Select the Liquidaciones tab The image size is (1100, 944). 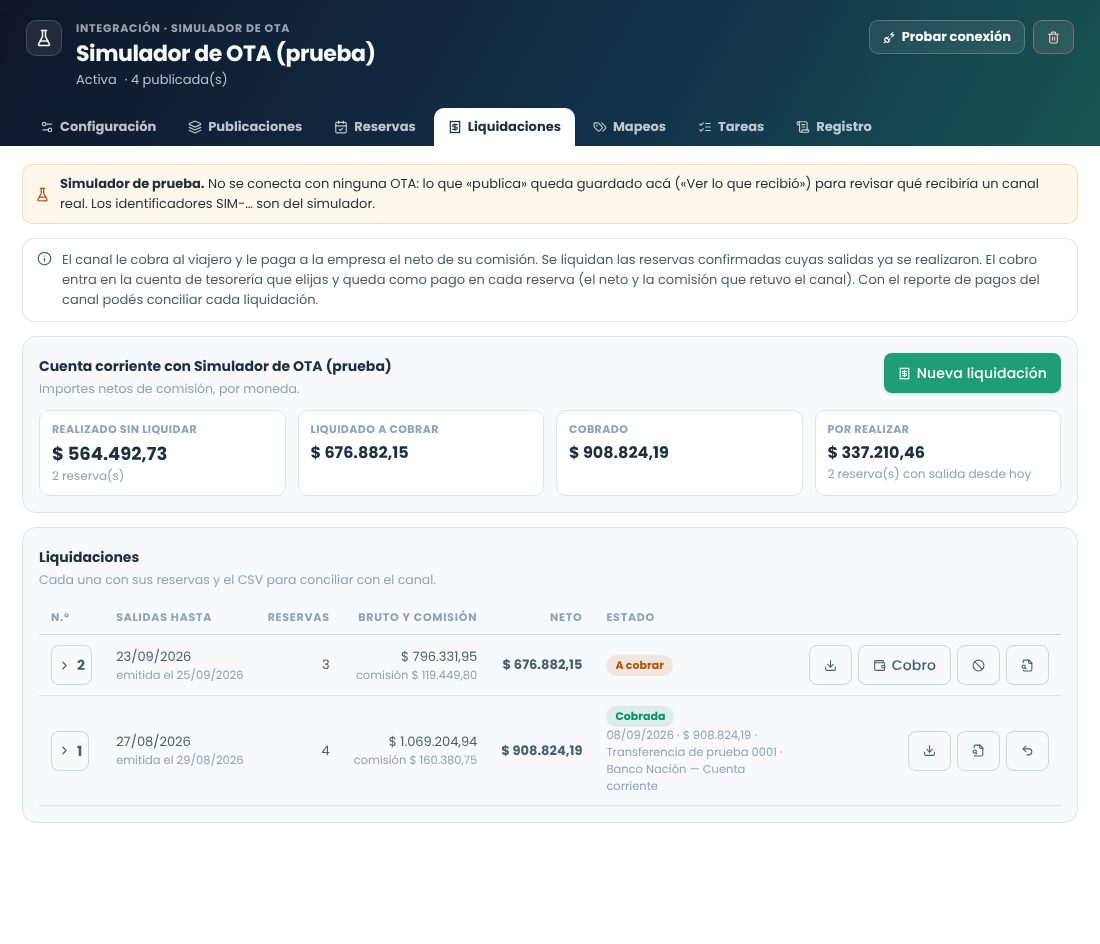click(x=504, y=127)
